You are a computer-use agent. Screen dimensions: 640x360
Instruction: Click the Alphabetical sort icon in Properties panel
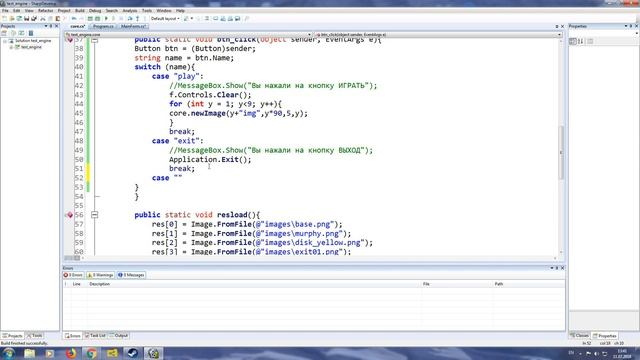(x=580, y=41)
